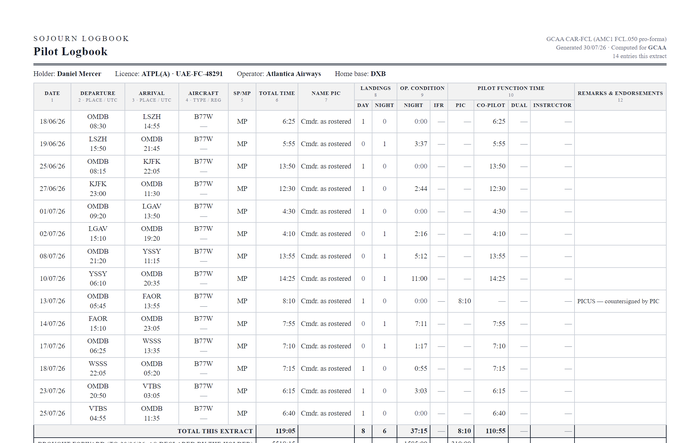Click arrival VTBS 03:05

coord(152,391)
